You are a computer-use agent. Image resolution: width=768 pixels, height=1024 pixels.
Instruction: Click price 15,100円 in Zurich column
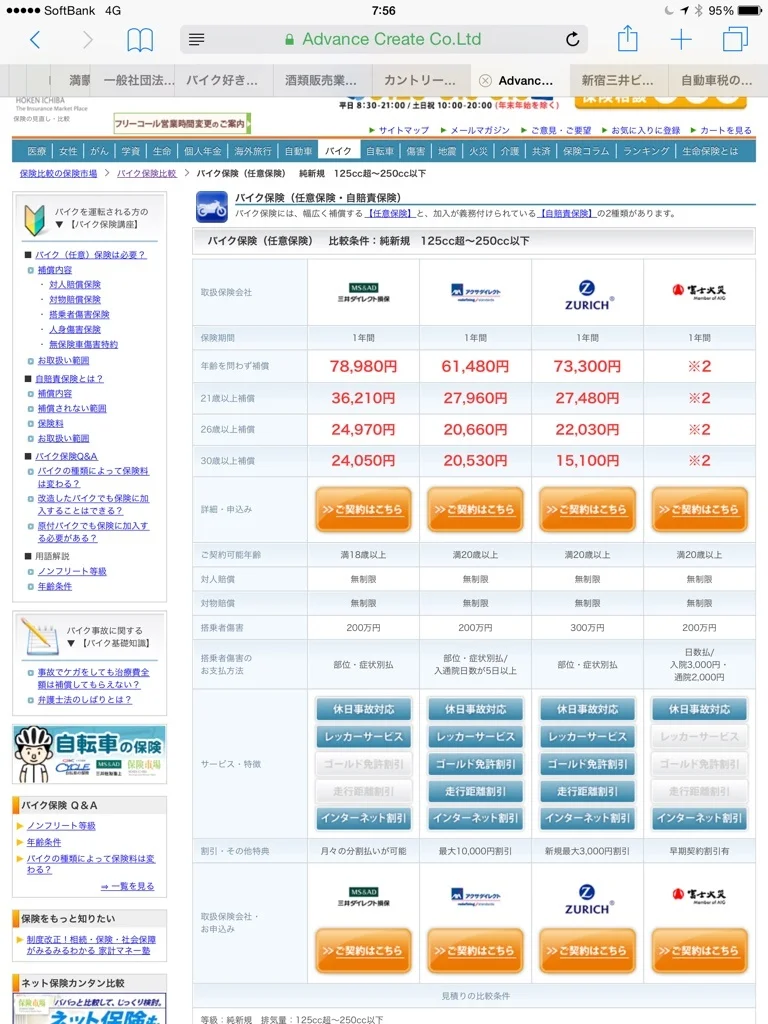pyautogui.click(x=587, y=461)
